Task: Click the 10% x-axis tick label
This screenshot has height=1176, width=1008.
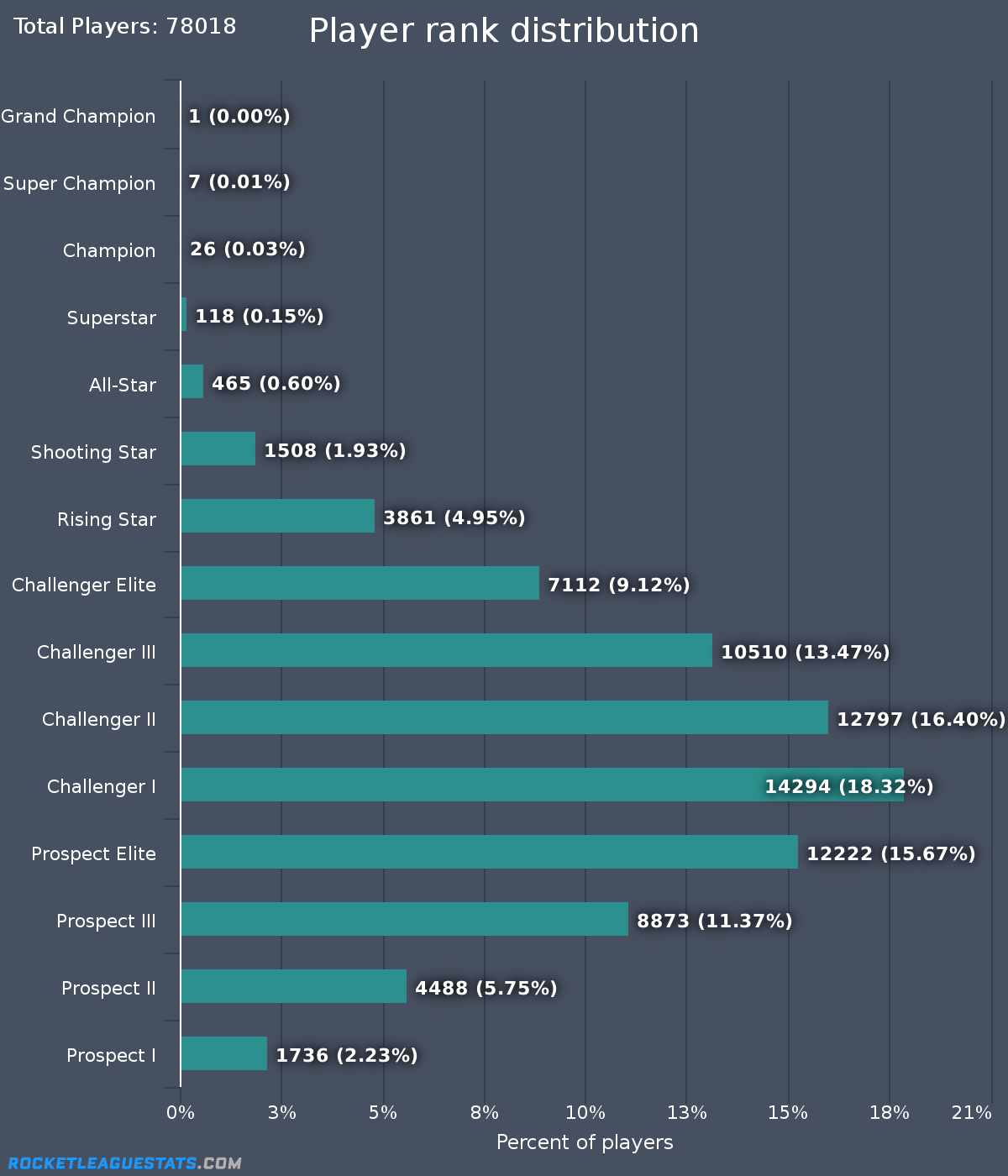Action: click(585, 1113)
